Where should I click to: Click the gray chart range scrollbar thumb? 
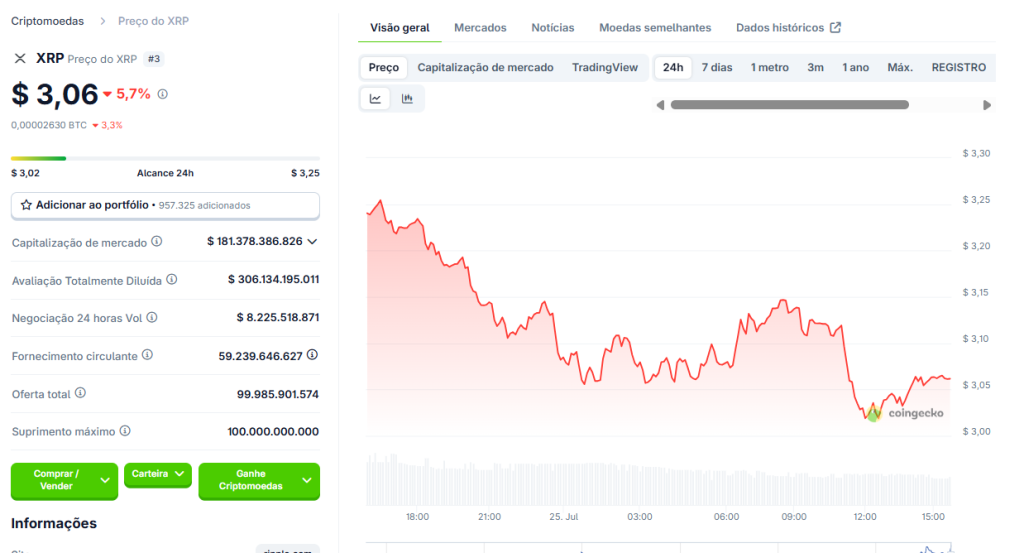[x=790, y=104]
